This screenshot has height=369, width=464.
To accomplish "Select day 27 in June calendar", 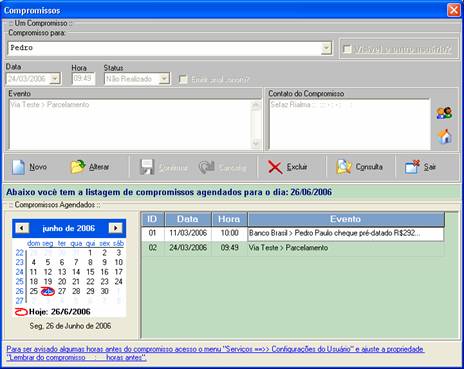I will pos(62,291).
